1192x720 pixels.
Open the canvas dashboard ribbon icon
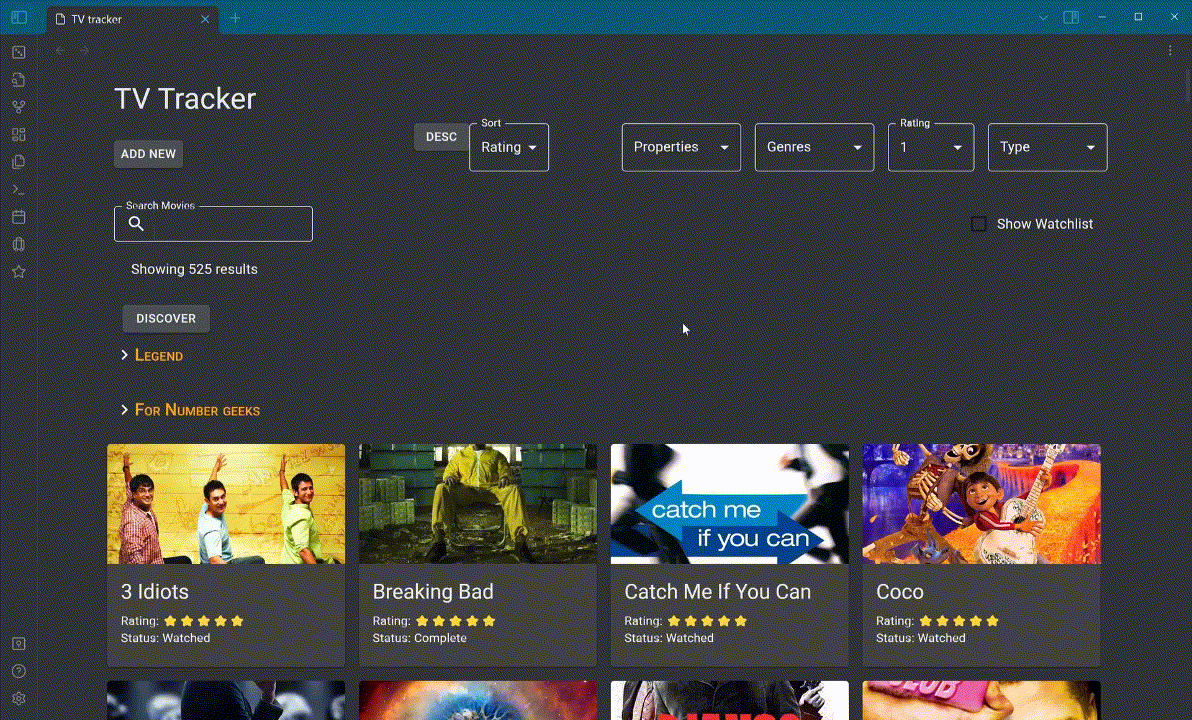point(19,135)
